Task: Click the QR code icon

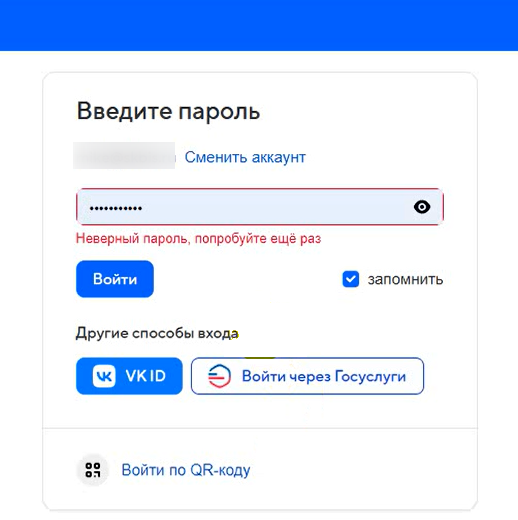Action: pos(93,470)
